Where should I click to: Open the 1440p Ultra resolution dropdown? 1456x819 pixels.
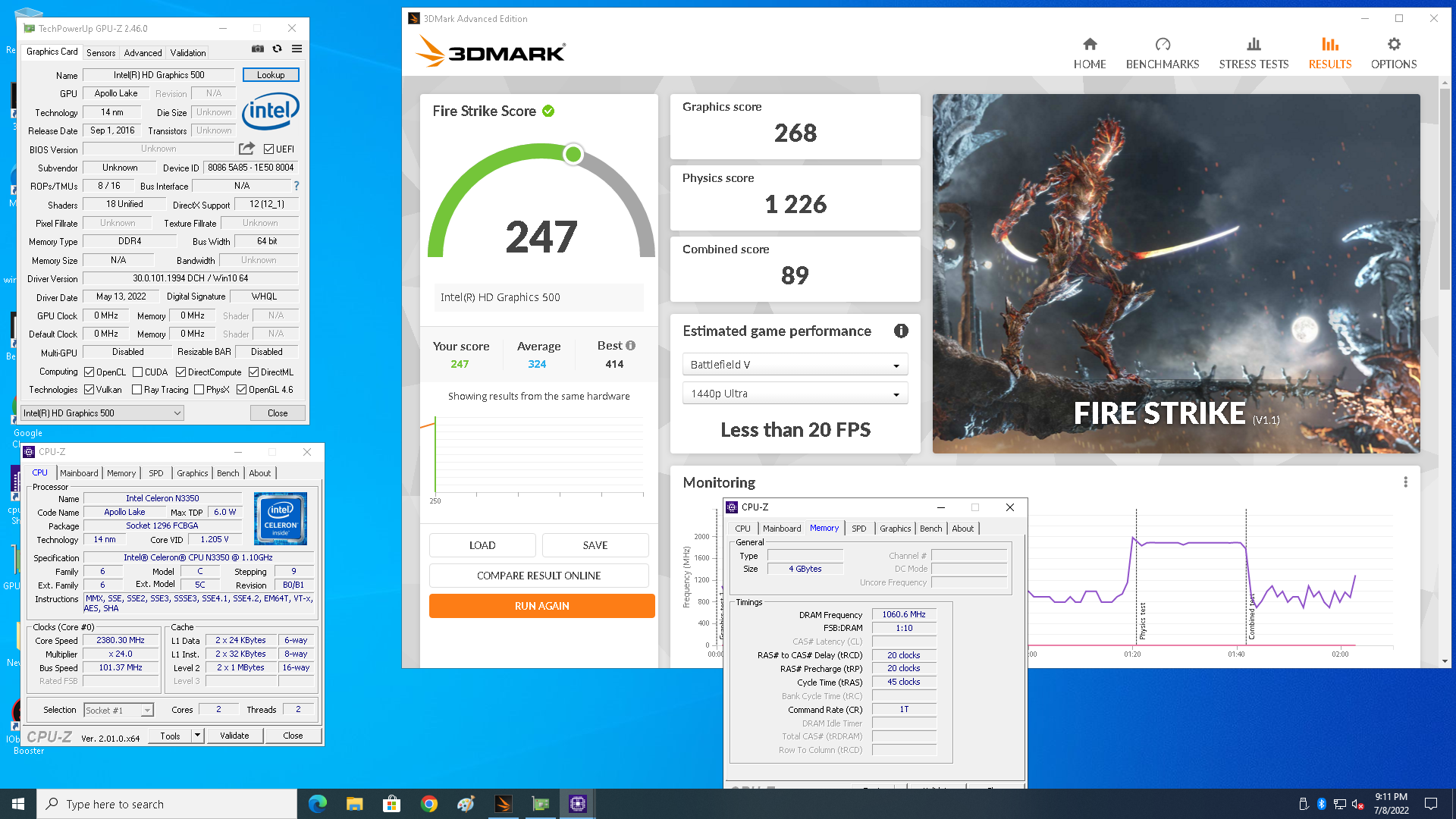click(795, 394)
